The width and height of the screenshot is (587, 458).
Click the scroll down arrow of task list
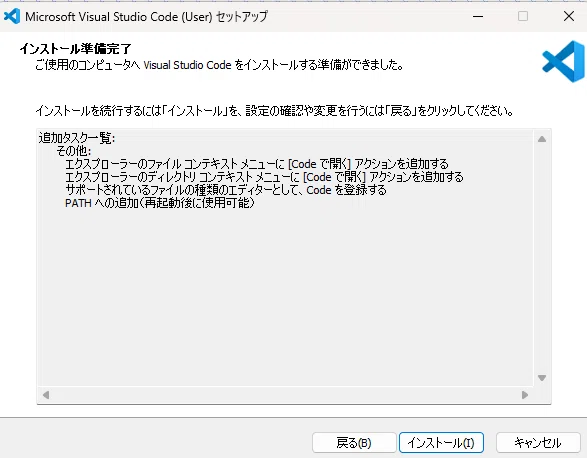coord(542,378)
